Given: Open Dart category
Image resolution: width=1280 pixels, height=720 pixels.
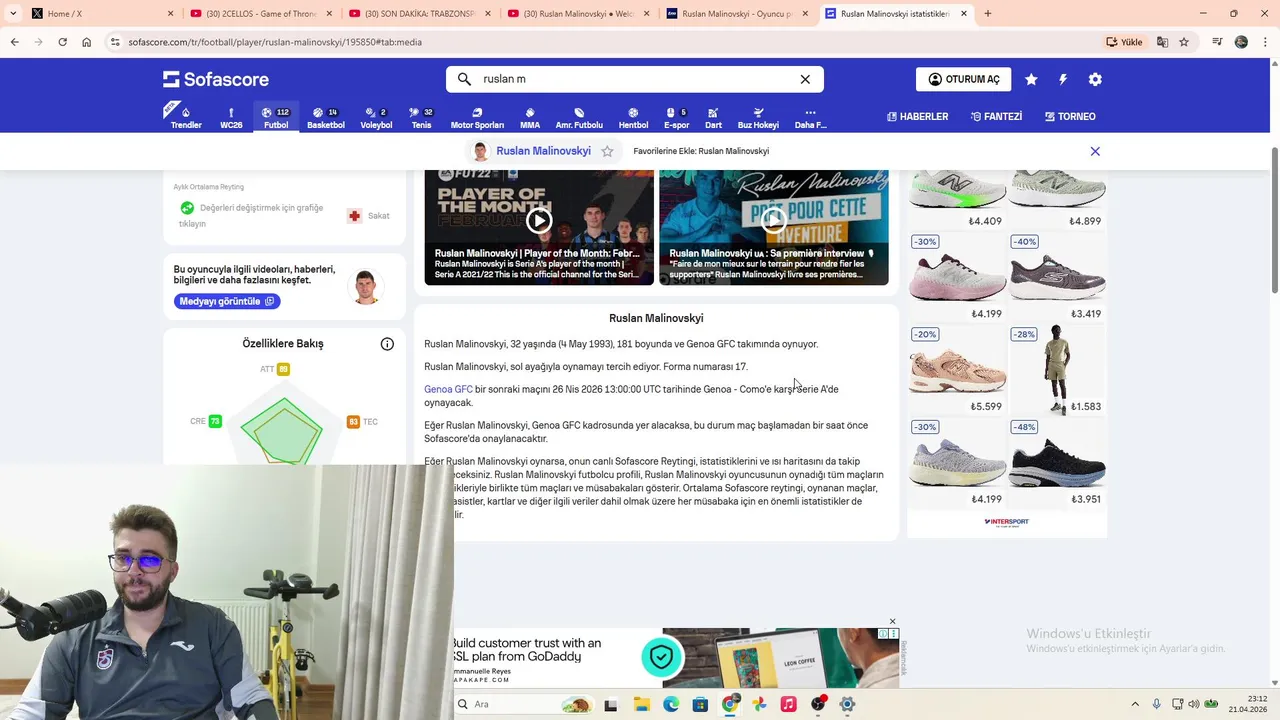Looking at the screenshot, I should [713, 118].
